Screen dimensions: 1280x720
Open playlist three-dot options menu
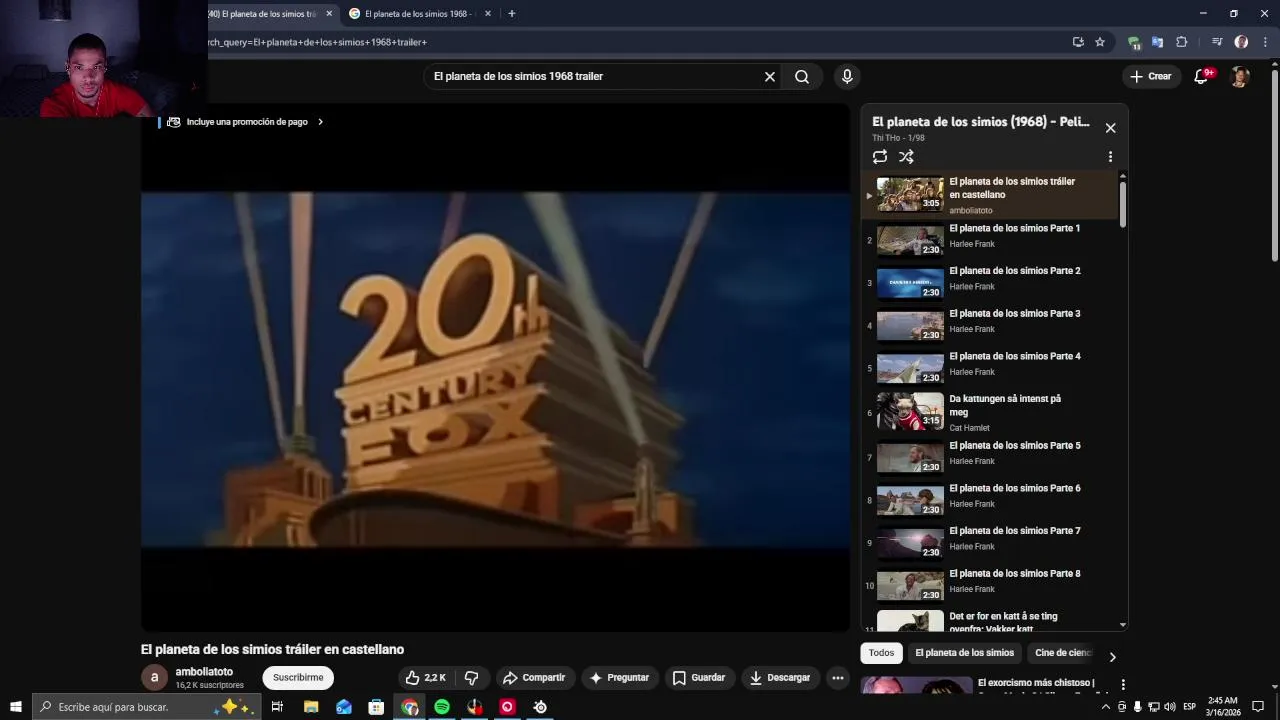(x=1110, y=157)
